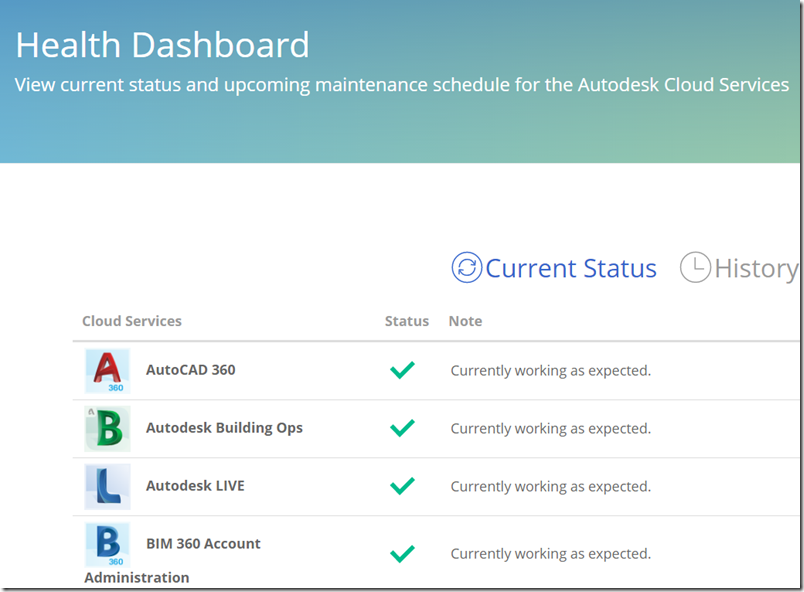This screenshot has height=592, width=804.
Task: Click the Current Status refresh icon
Action: point(467,268)
